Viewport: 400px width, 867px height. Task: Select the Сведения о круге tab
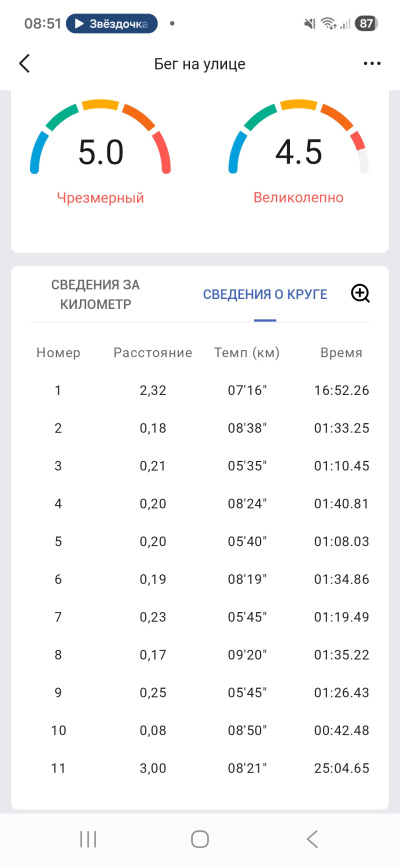tap(265, 295)
